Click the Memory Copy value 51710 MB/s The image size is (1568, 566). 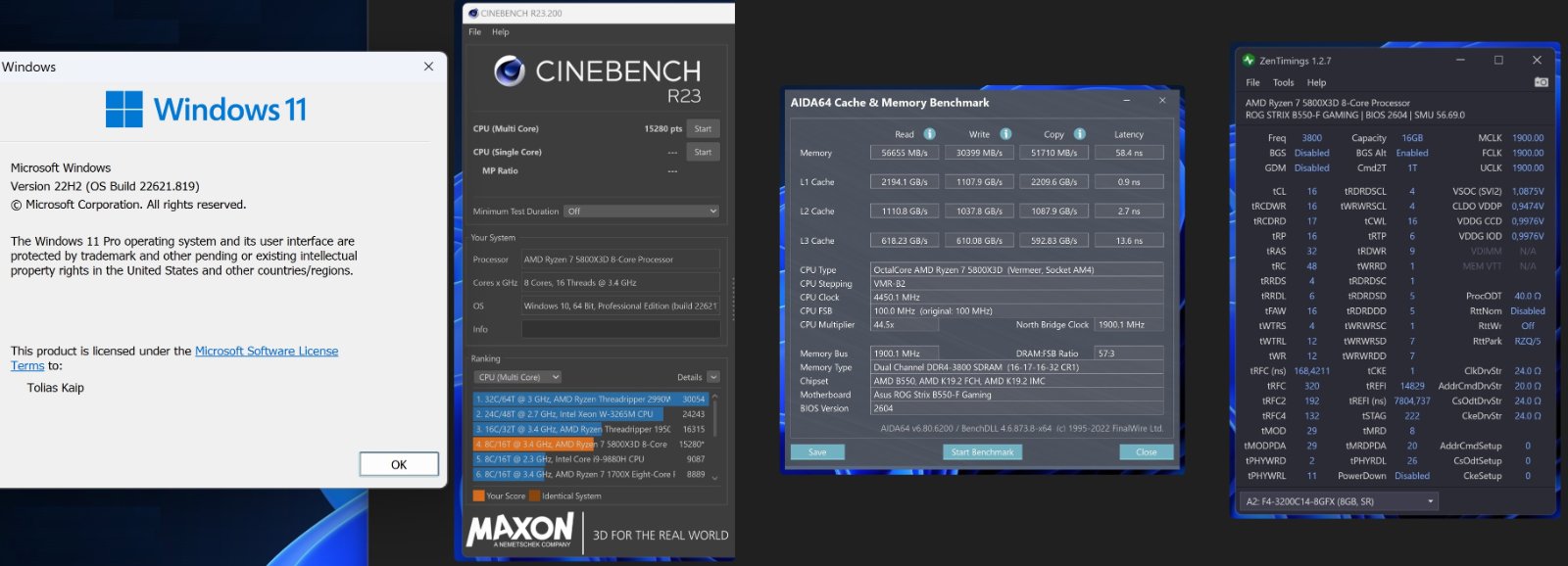1053,153
